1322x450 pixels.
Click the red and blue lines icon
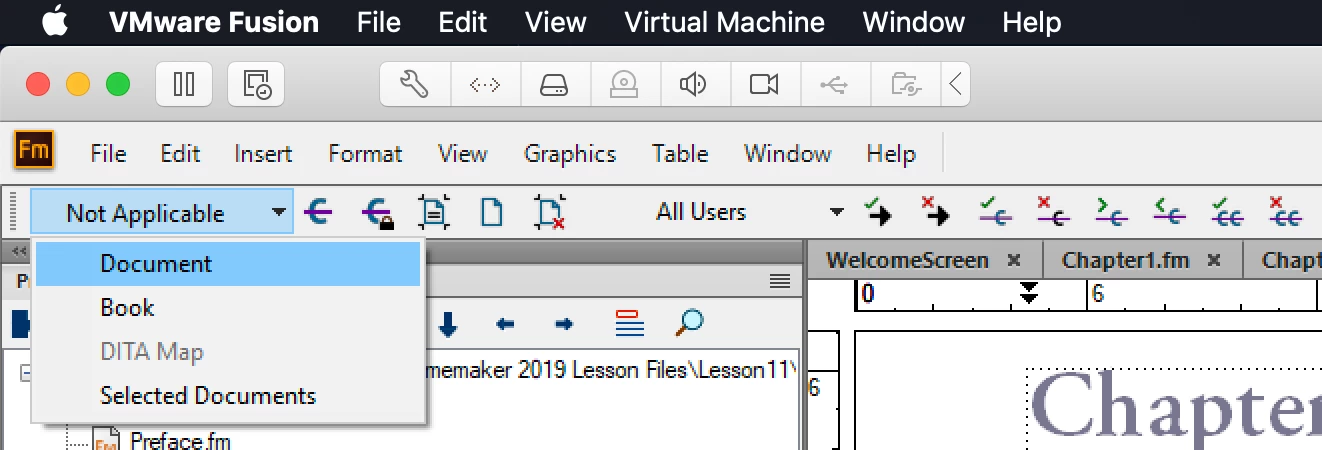click(628, 323)
